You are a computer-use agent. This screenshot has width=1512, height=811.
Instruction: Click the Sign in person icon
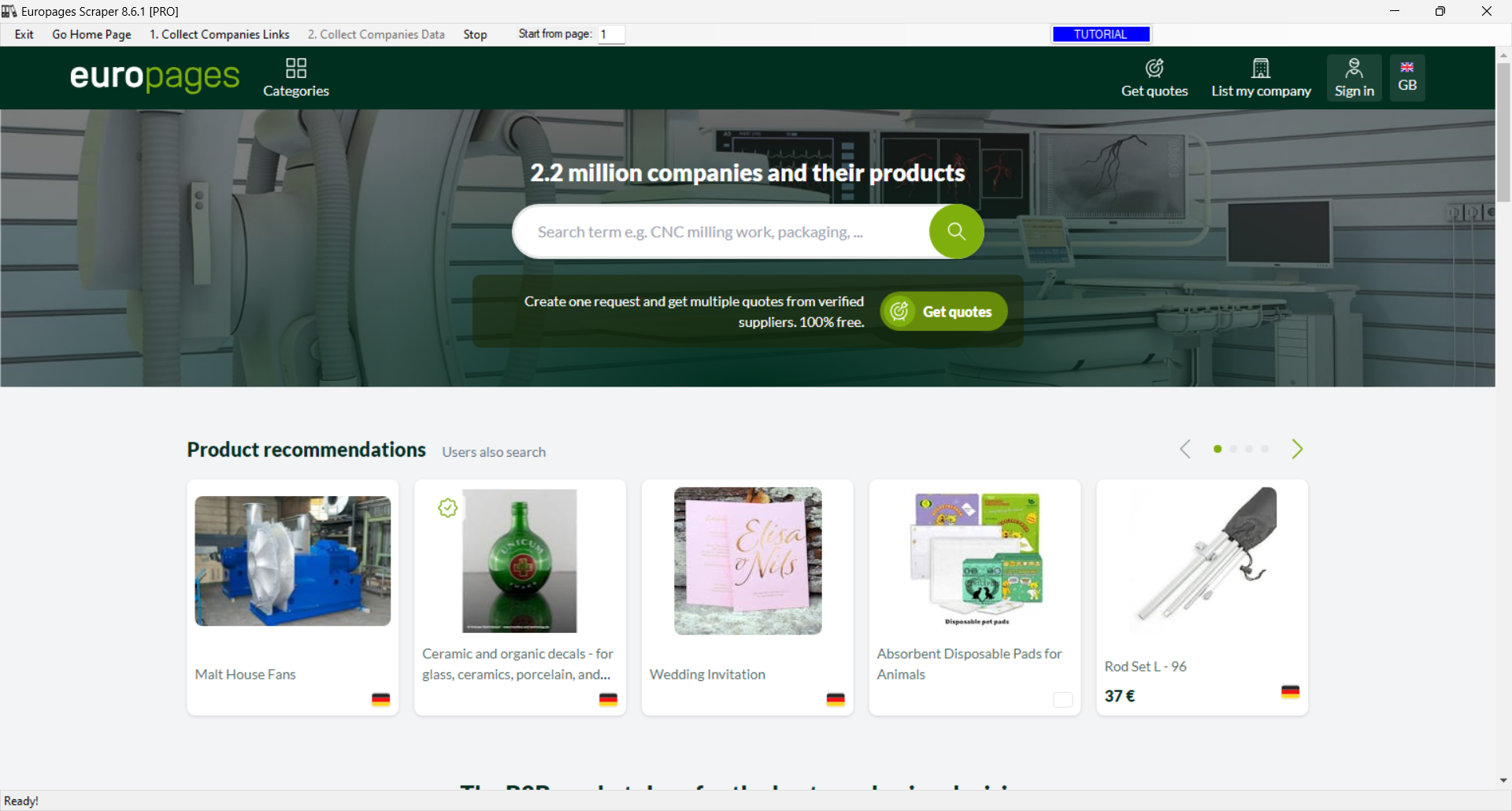pos(1354,69)
